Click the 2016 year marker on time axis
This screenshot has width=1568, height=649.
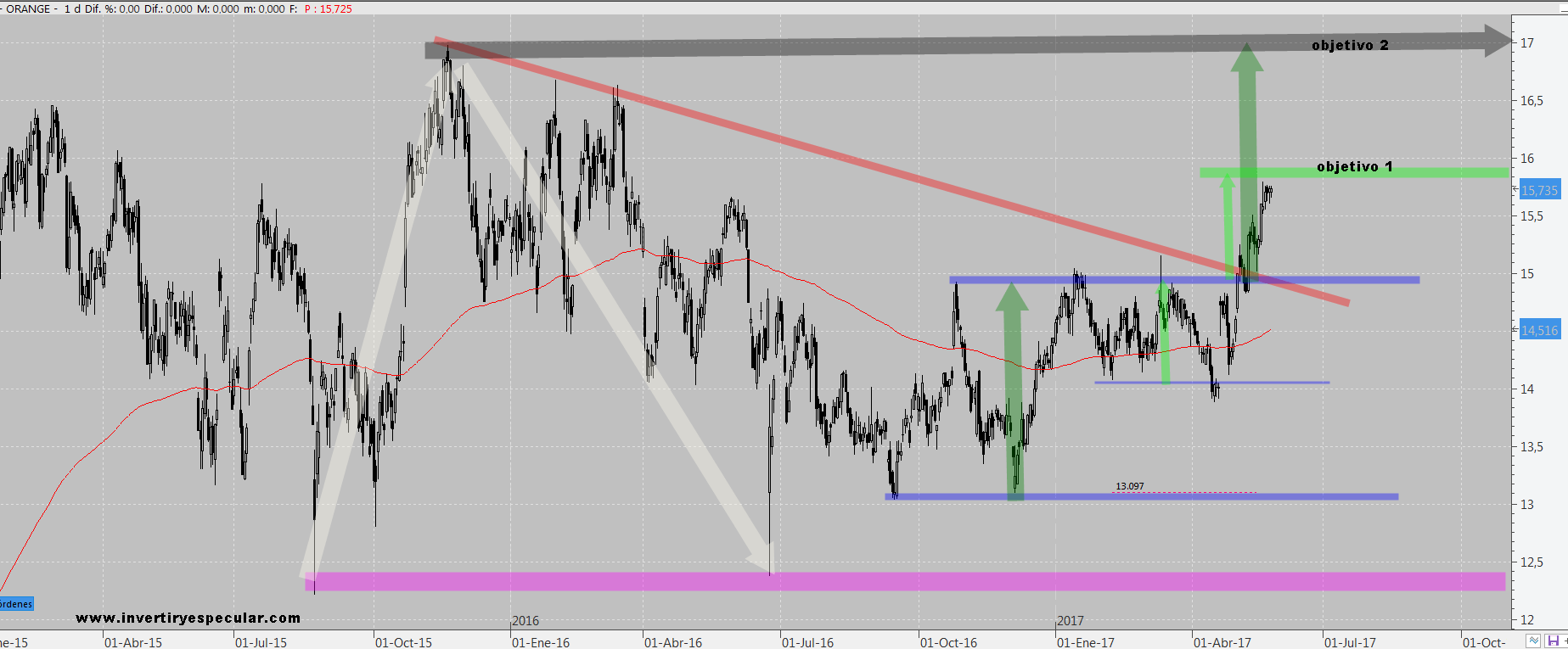pos(525,621)
